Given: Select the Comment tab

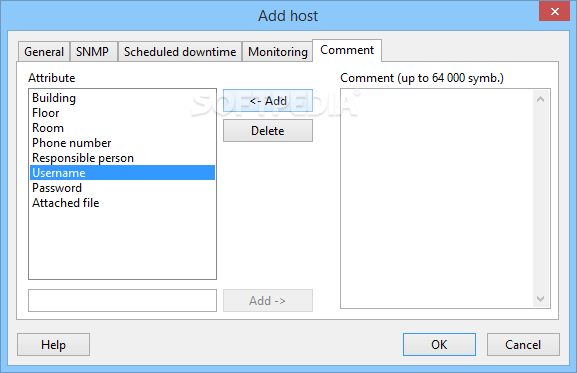Looking at the screenshot, I should click(347, 50).
